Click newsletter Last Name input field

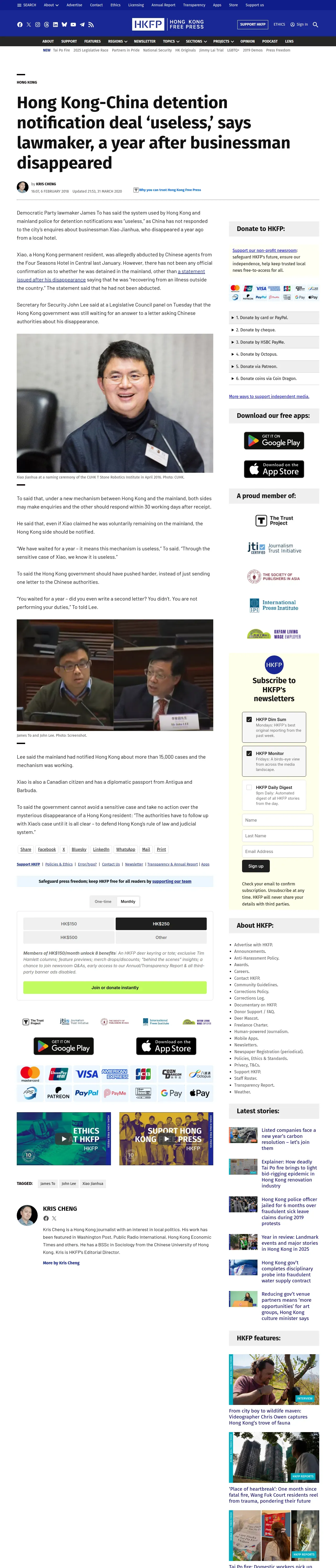[277, 836]
